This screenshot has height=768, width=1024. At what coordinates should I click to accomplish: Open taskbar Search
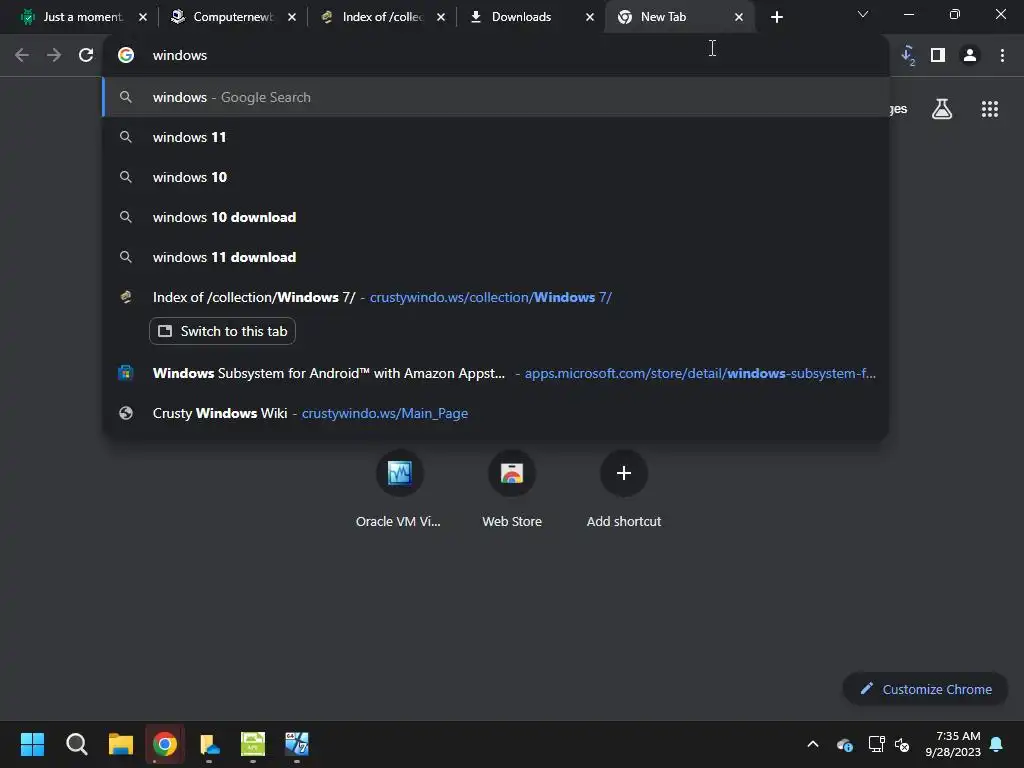pos(76,744)
